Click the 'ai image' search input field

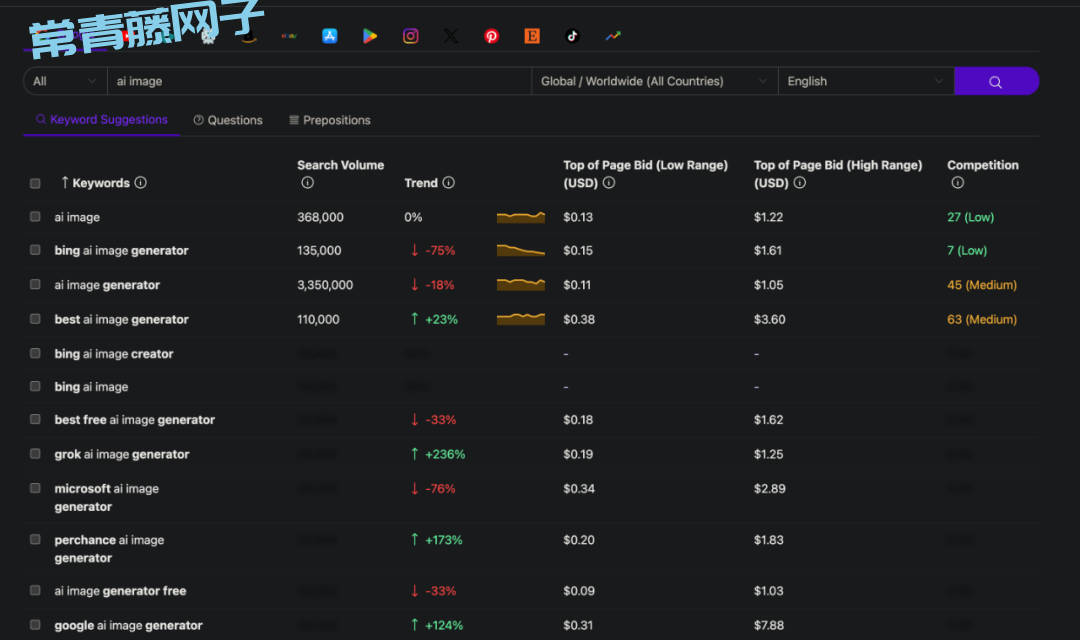[320, 82]
